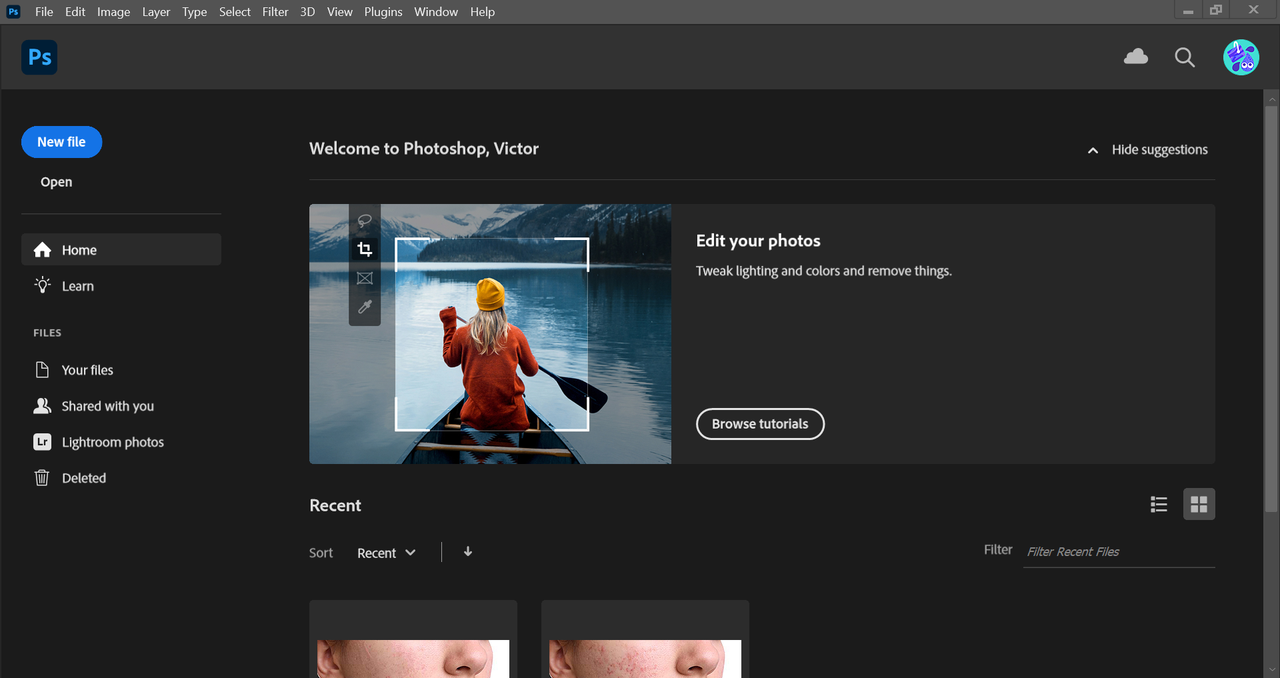Screen dimensions: 1280x678
Task: Click the Browse tutorials button
Action: coord(760,424)
